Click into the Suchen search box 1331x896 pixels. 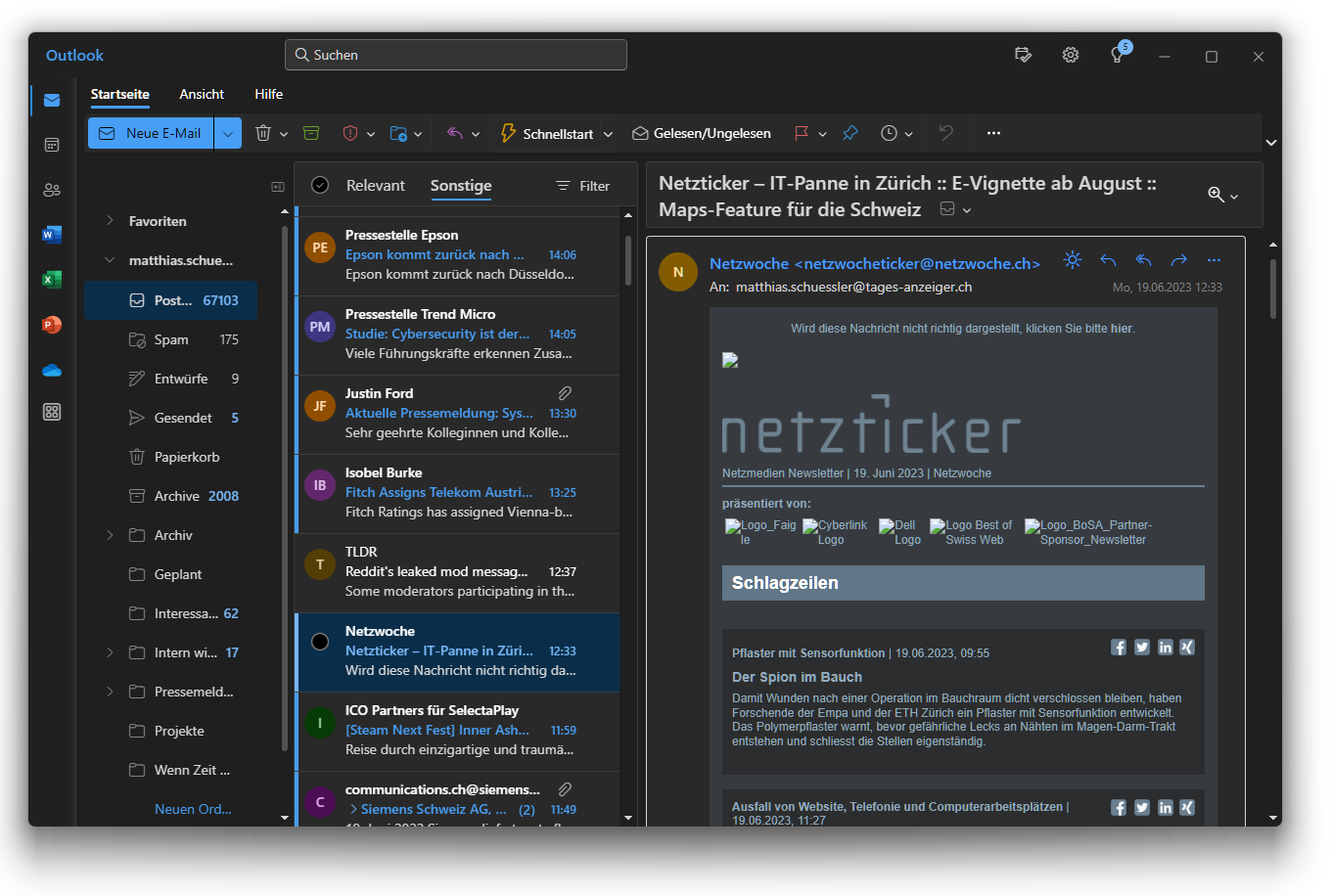[456, 55]
